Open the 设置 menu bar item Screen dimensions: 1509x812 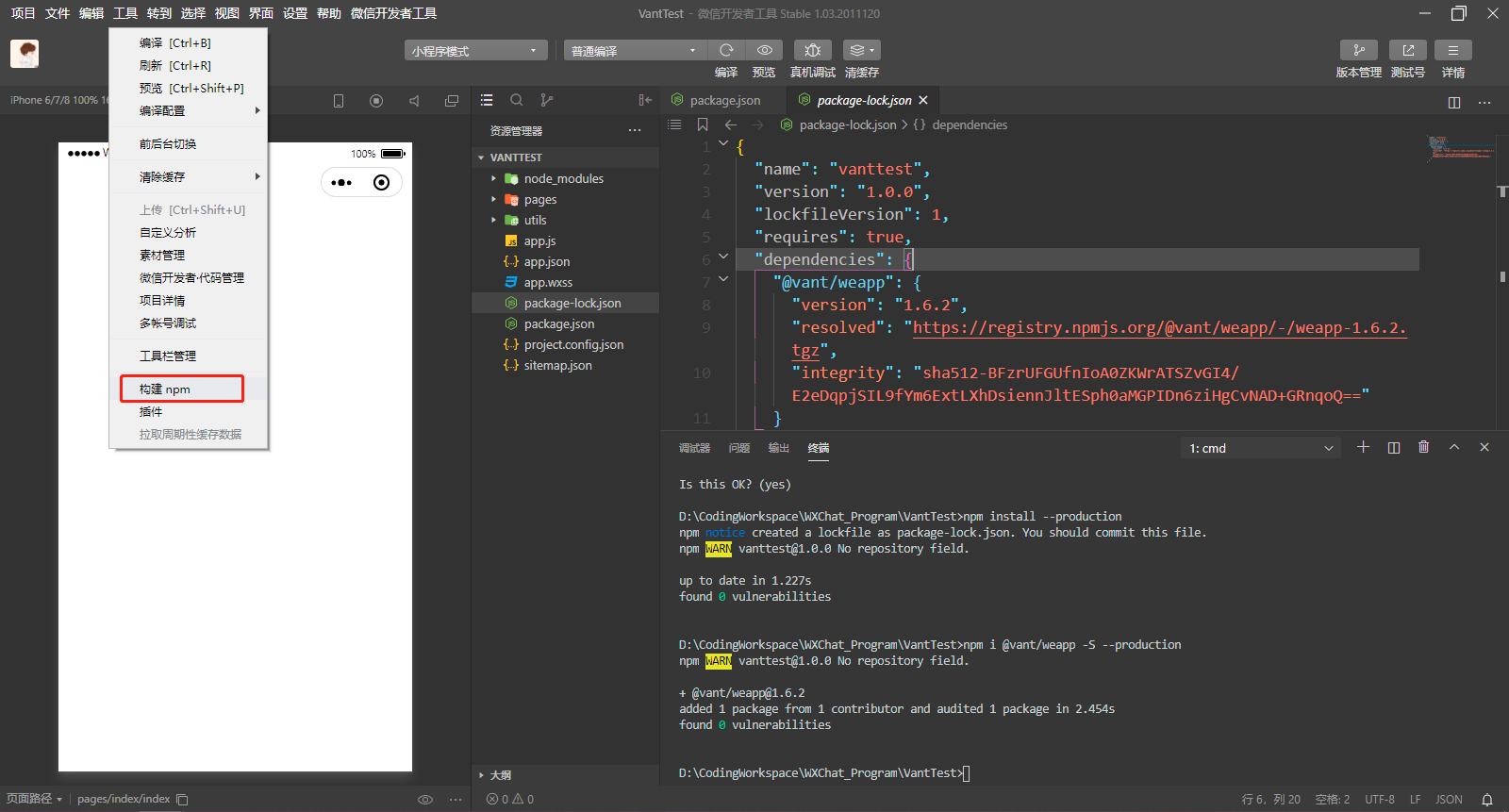[295, 13]
